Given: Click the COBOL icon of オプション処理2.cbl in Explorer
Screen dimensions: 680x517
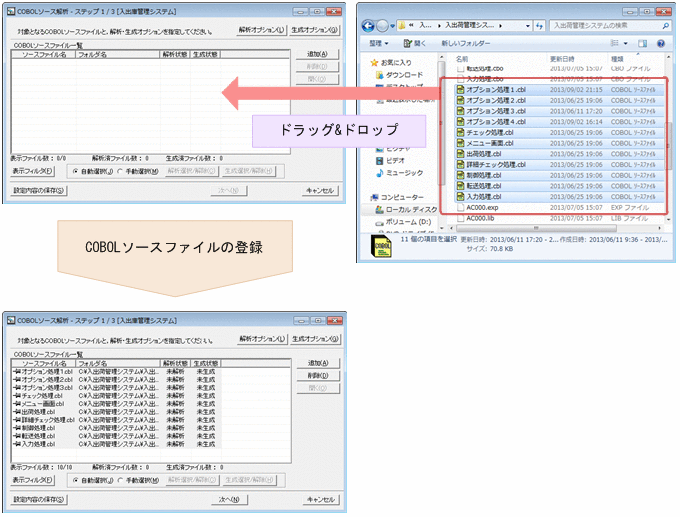Looking at the screenshot, I should [x=460, y=100].
